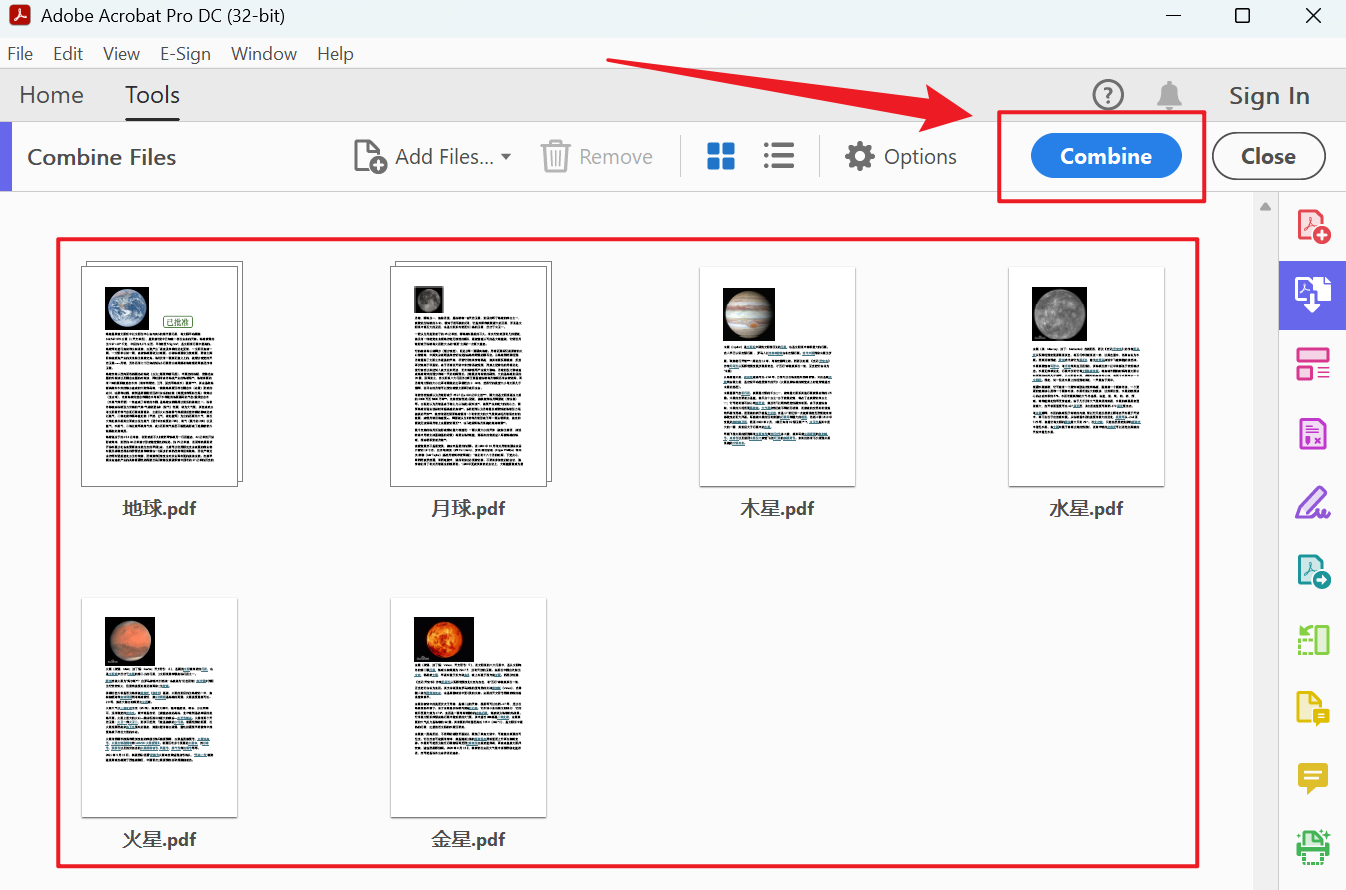This screenshot has width=1346, height=890.
Task: Switch to the Home tab
Action: pos(51,95)
